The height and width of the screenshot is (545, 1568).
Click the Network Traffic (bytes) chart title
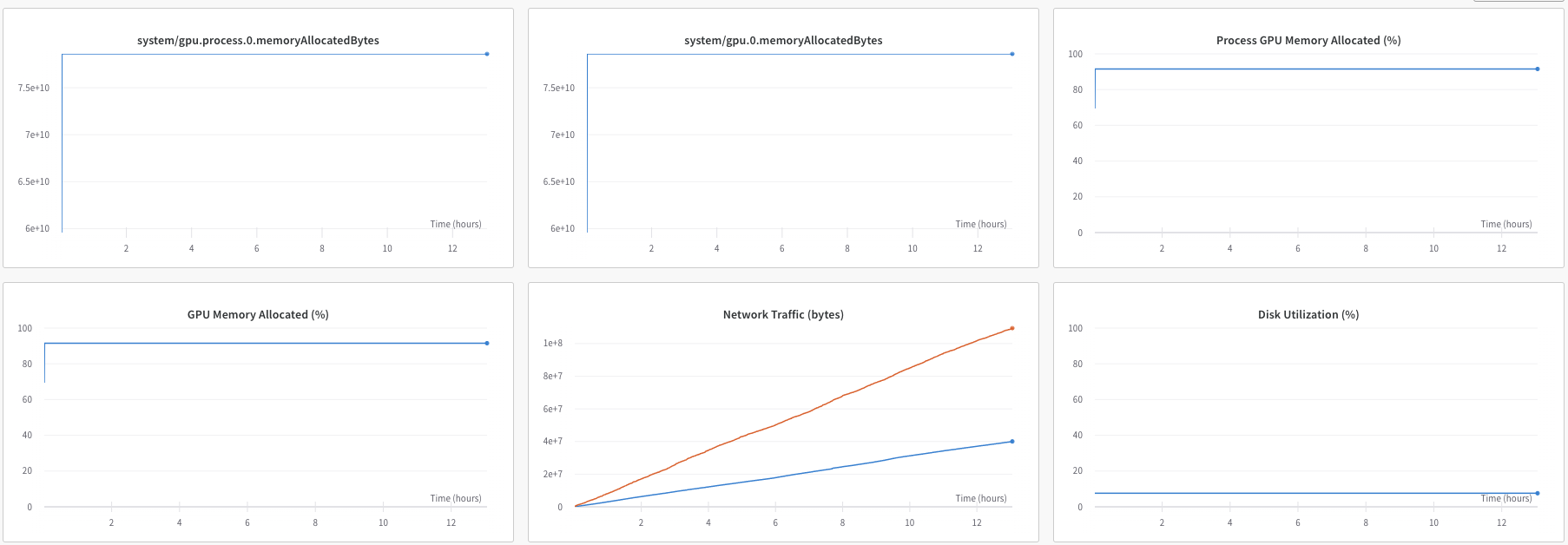click(783, 315)
